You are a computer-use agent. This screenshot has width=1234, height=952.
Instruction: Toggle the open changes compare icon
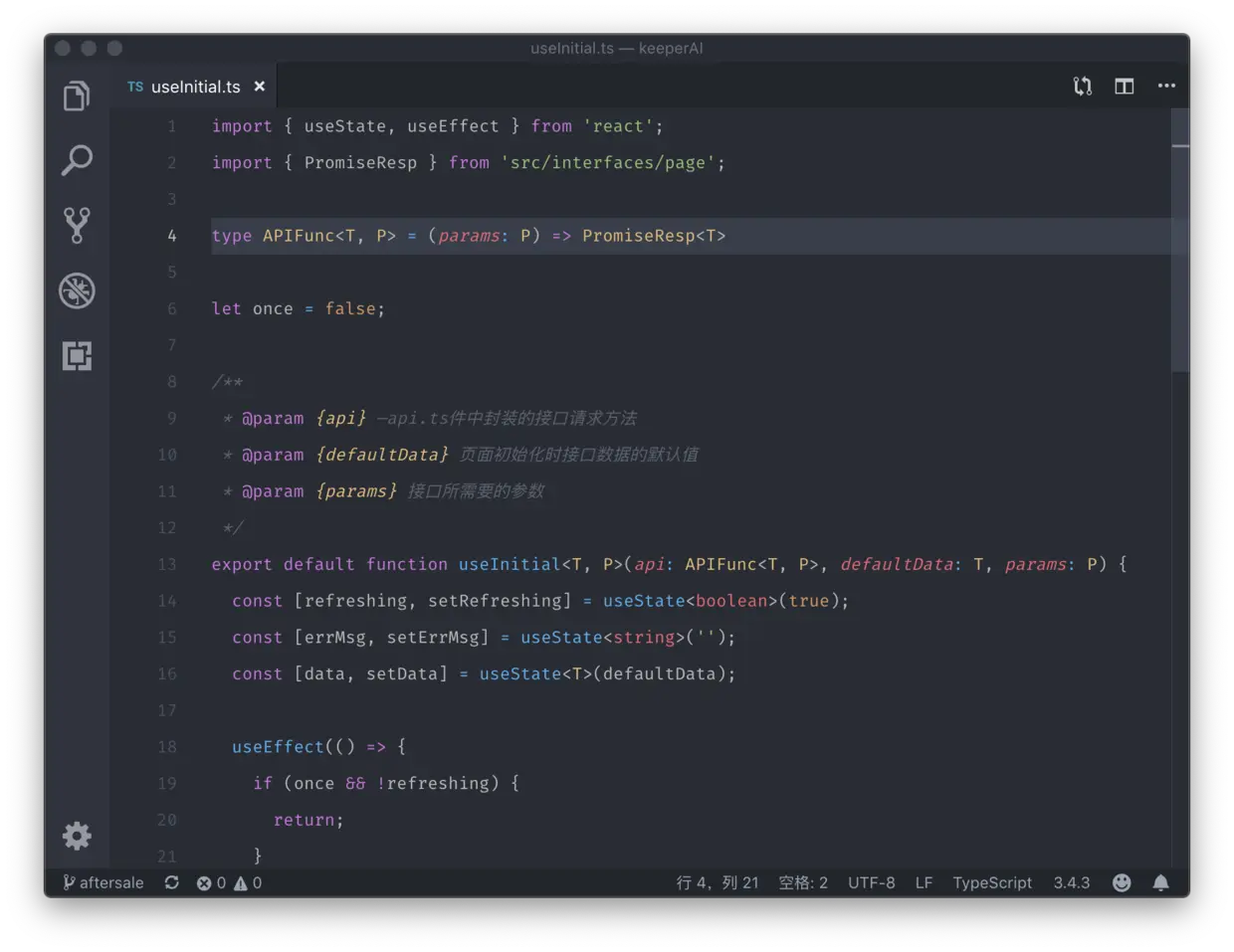pyautogui.click(x=1082, y=86)
